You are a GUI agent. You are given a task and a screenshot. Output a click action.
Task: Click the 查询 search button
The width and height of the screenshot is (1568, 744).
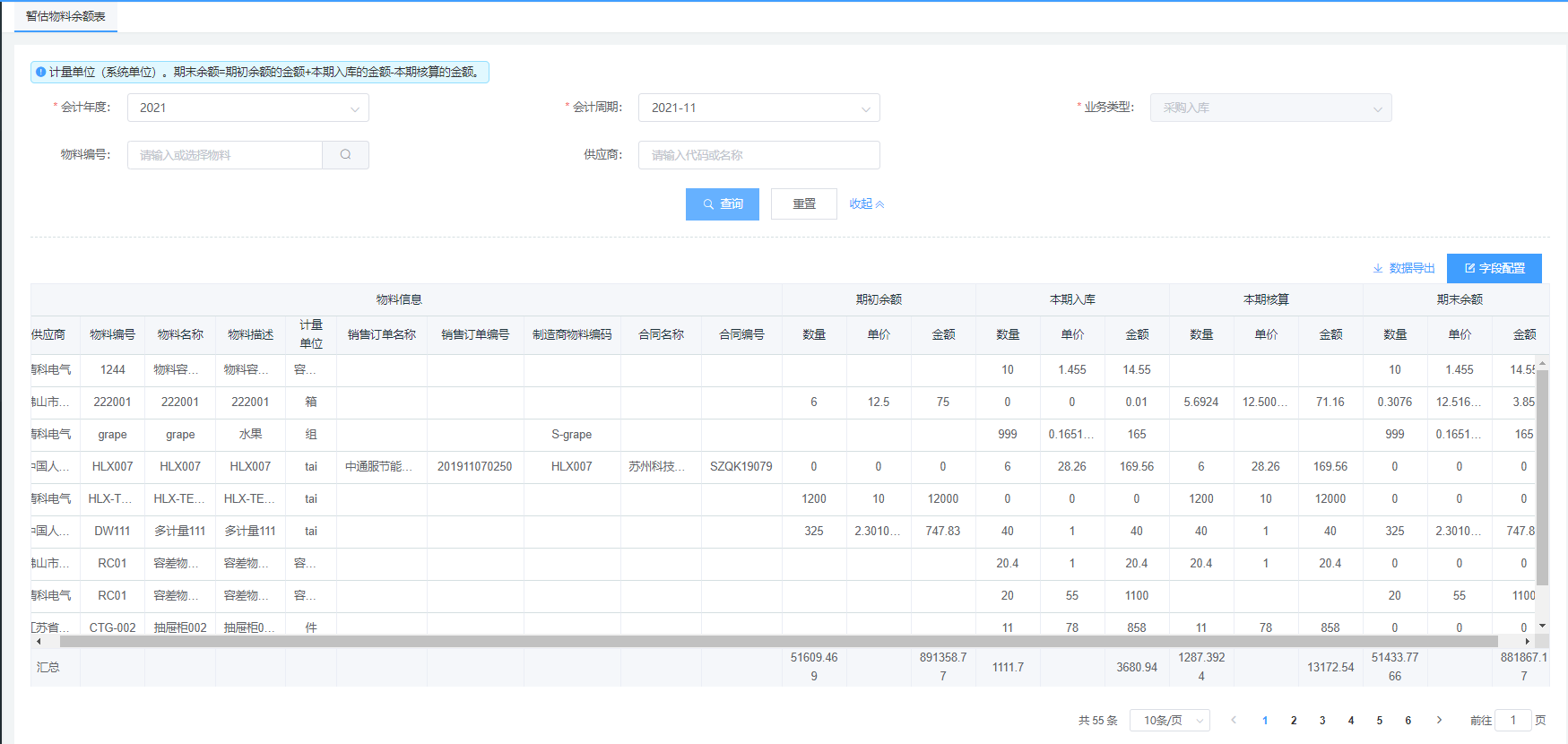[722, 204]
